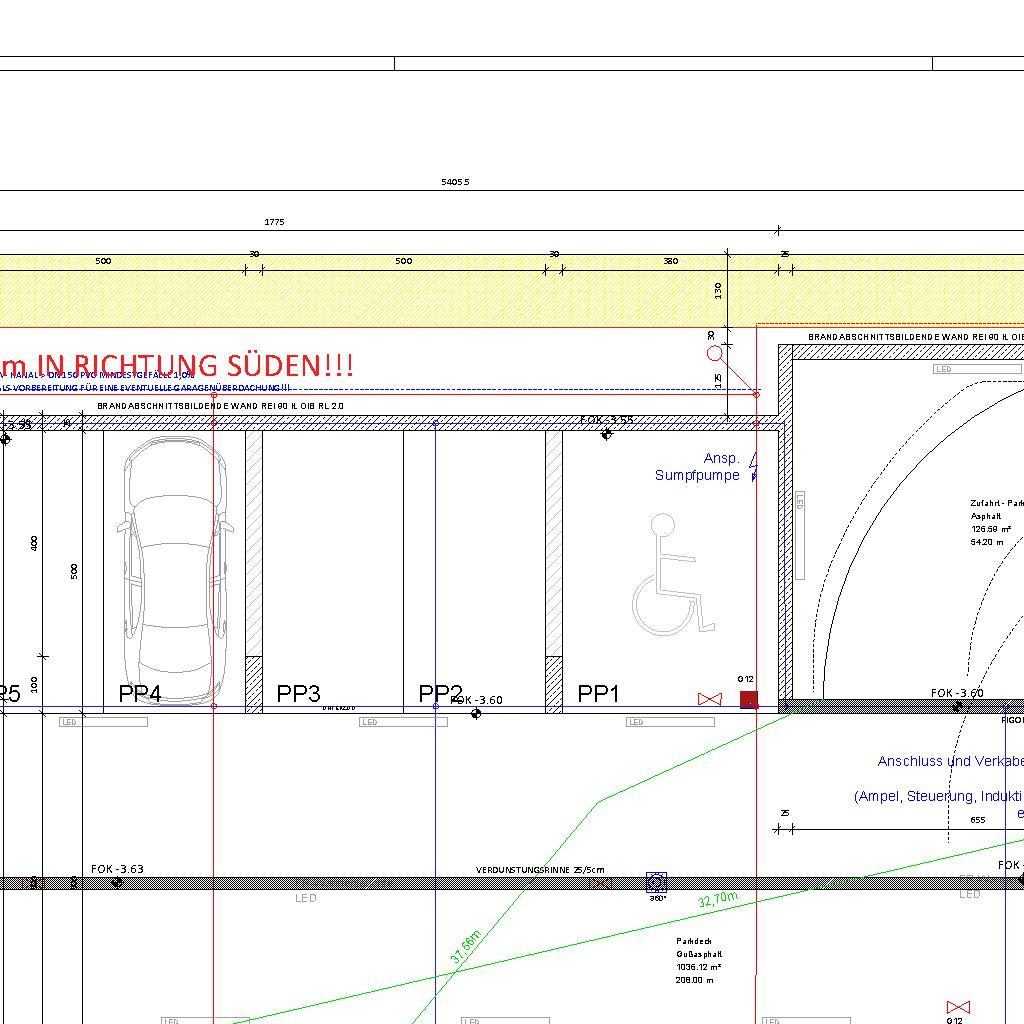Click the bottom-right red bowtie above G12
Image resolution: width=1024 pixels, height=1024 pixels.
958,1006
